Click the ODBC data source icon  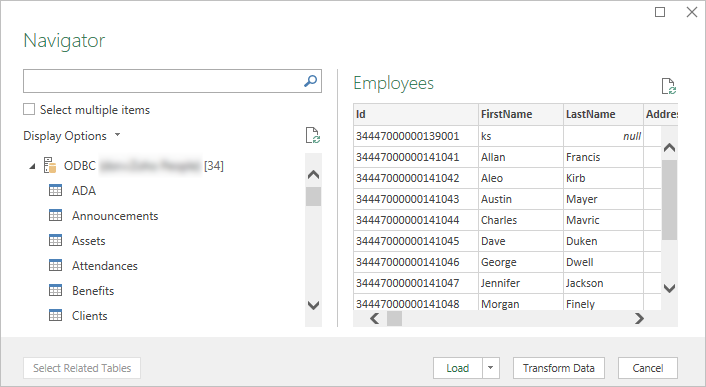click(x=50, y=165)
